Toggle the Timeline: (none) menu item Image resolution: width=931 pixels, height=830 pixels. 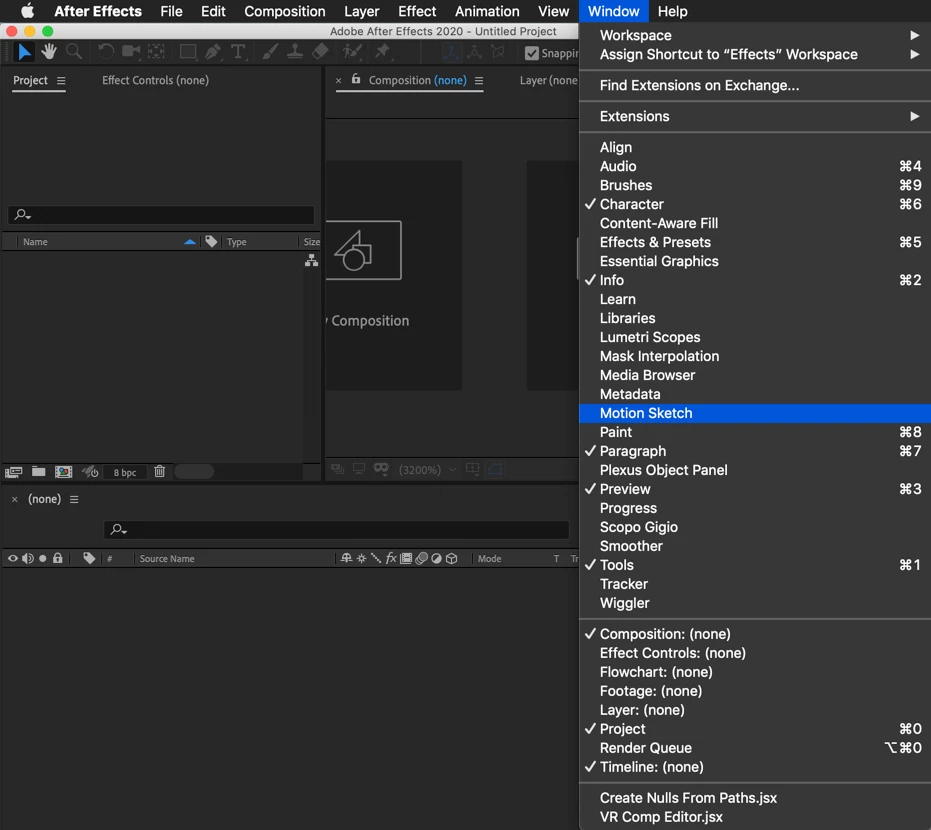755,767
